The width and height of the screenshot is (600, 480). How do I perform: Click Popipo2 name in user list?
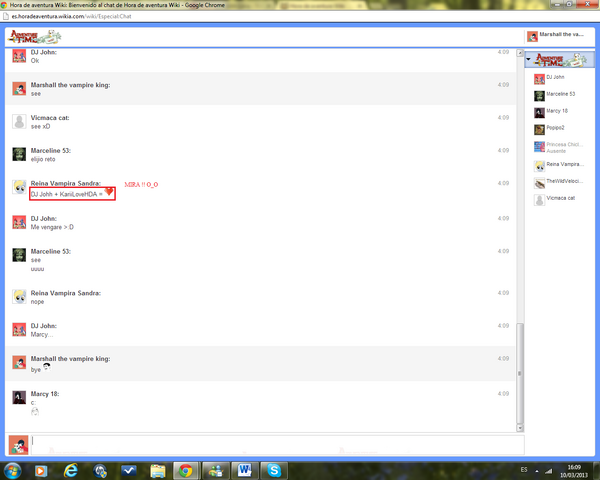click(x=555, y=127)
